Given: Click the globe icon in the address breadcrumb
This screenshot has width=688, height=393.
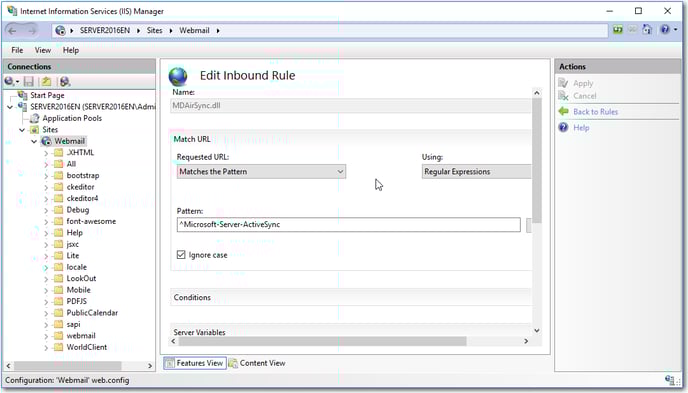Looking at the screenshot, I should click(60, 30).
